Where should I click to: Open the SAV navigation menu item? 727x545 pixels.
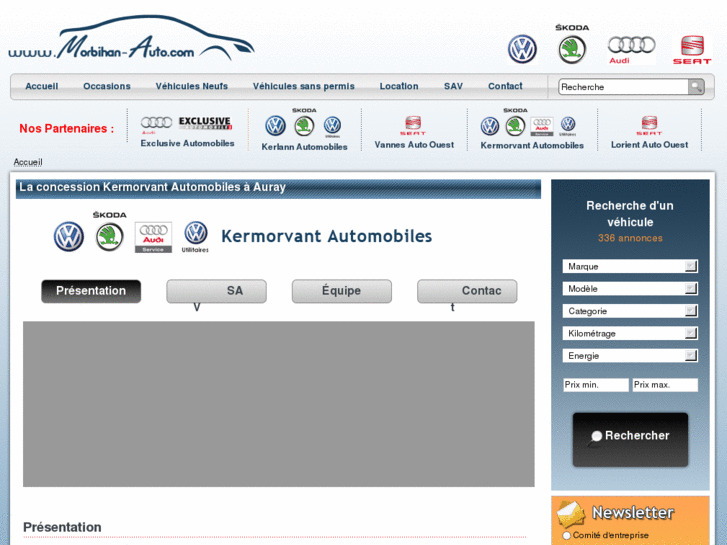(x=453, y=86)
